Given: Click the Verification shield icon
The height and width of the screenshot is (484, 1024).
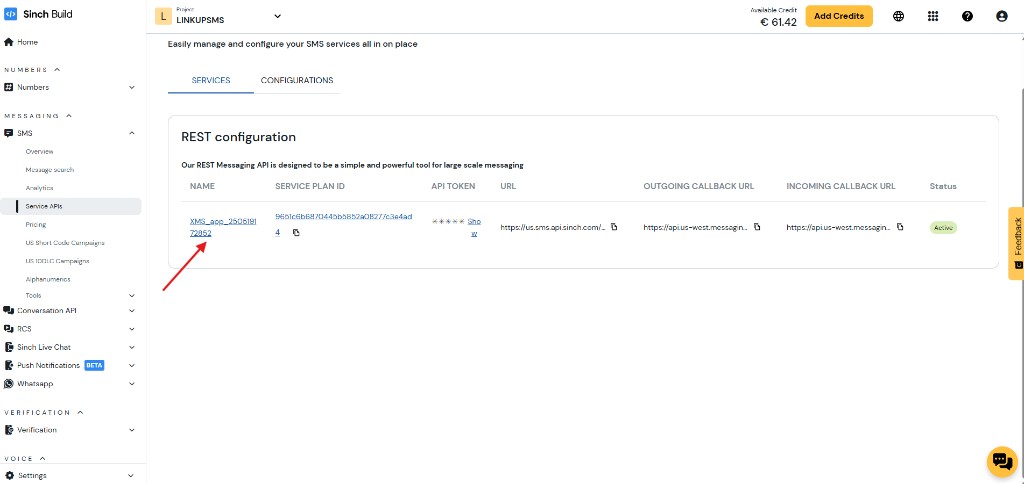Looking at the screenshot, I should click(8, 430).
